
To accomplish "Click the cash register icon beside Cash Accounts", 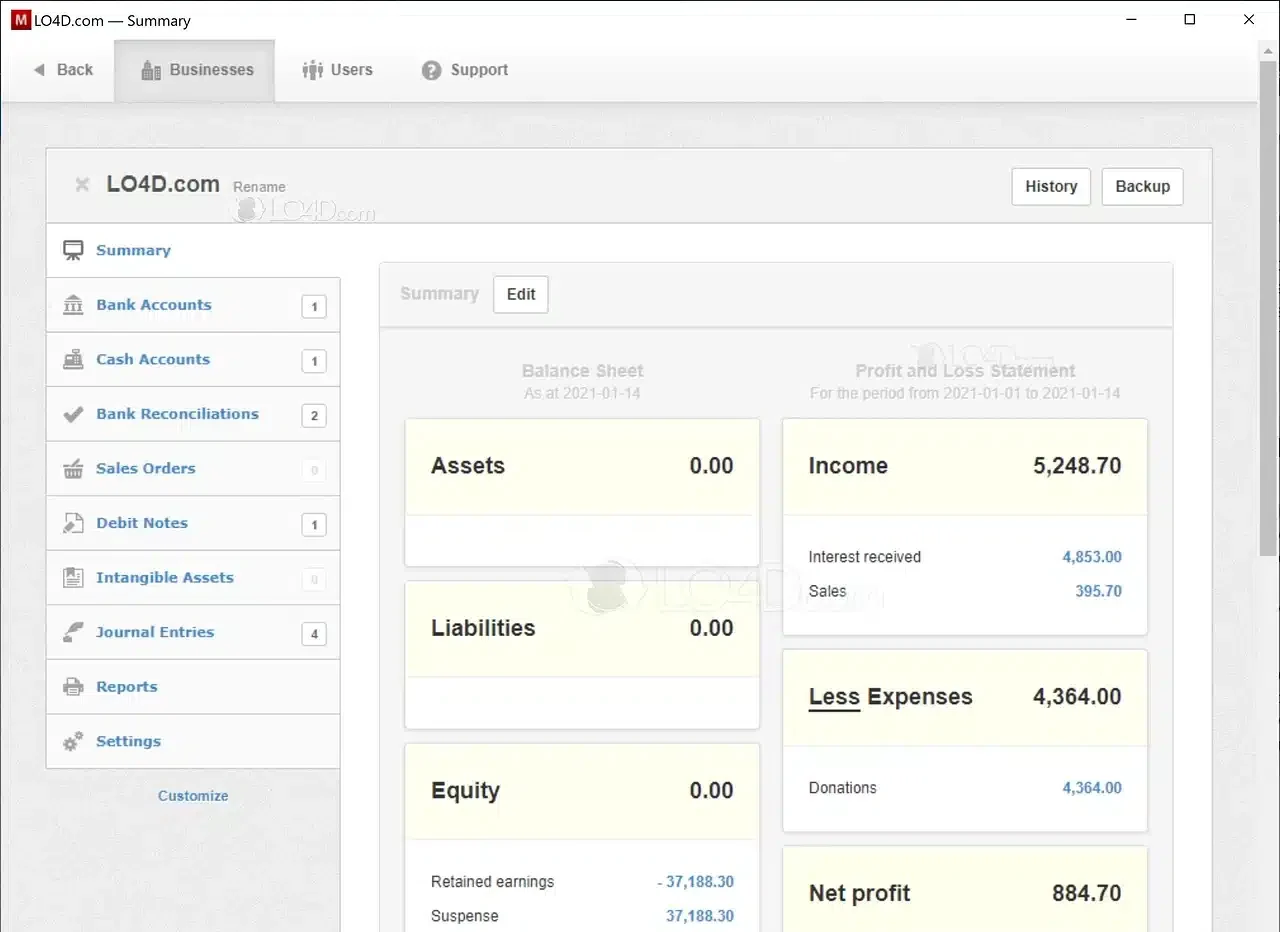I will point(73,360).
